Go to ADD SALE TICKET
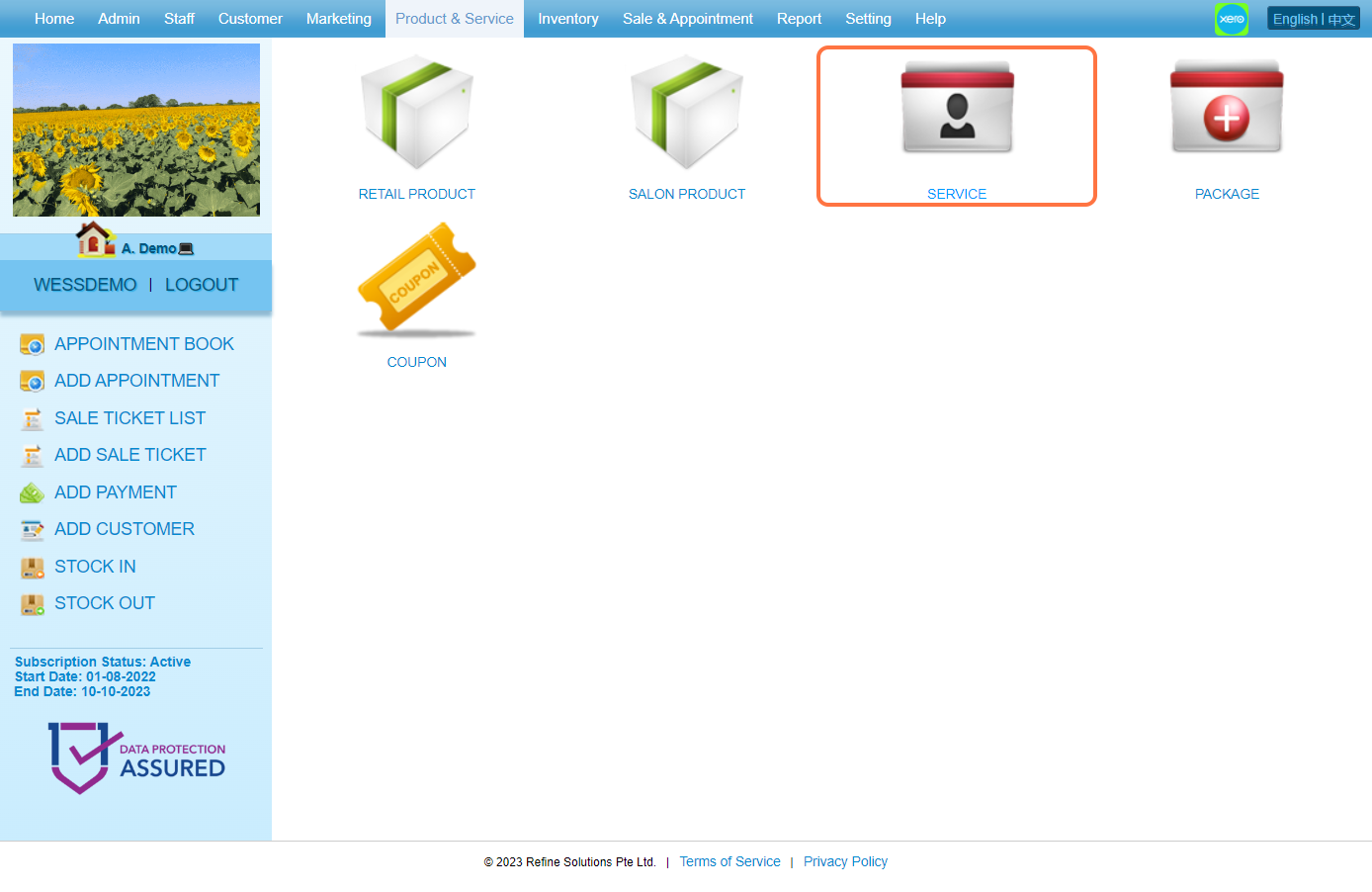 click(x=130, y=455)
